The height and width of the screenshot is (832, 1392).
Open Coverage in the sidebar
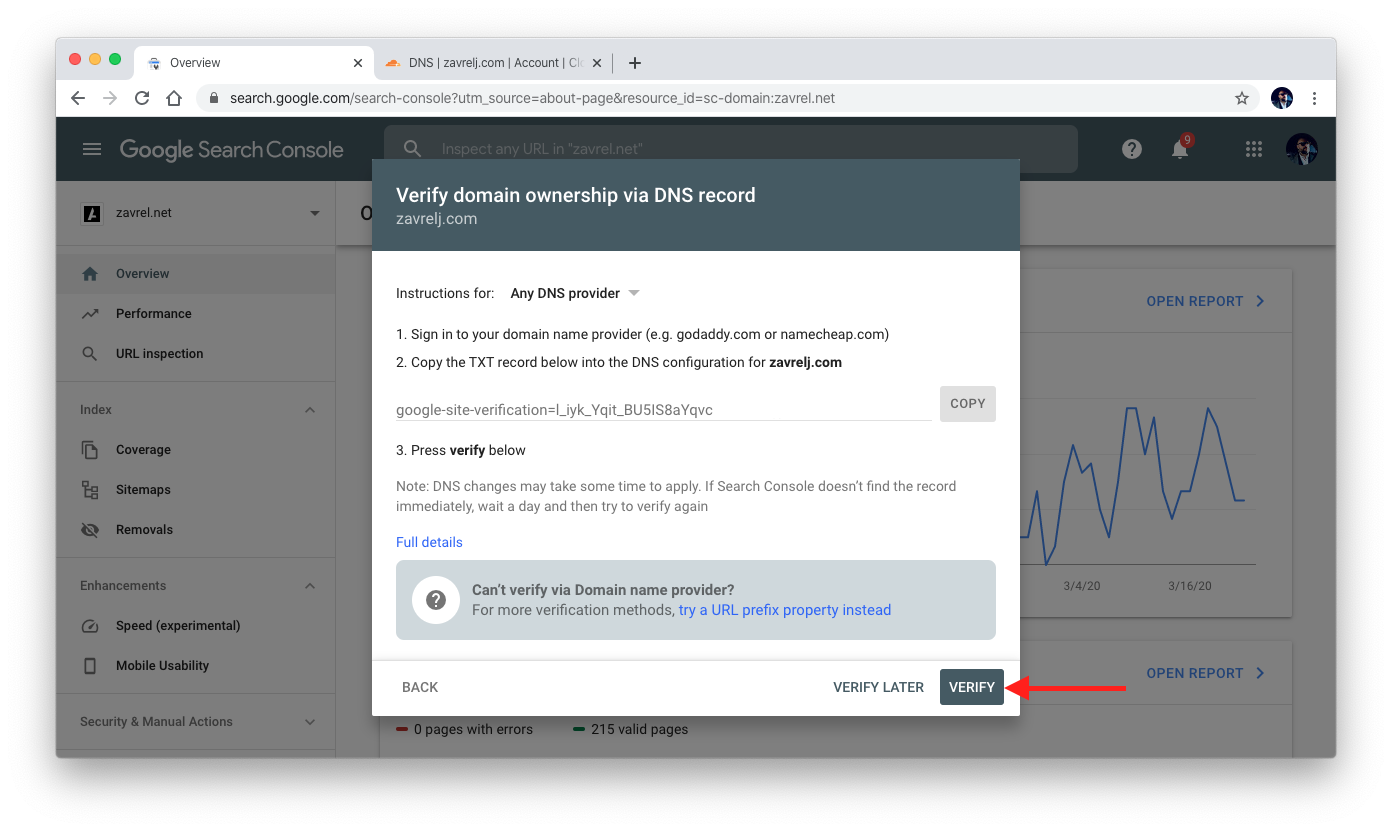point(196,449)
